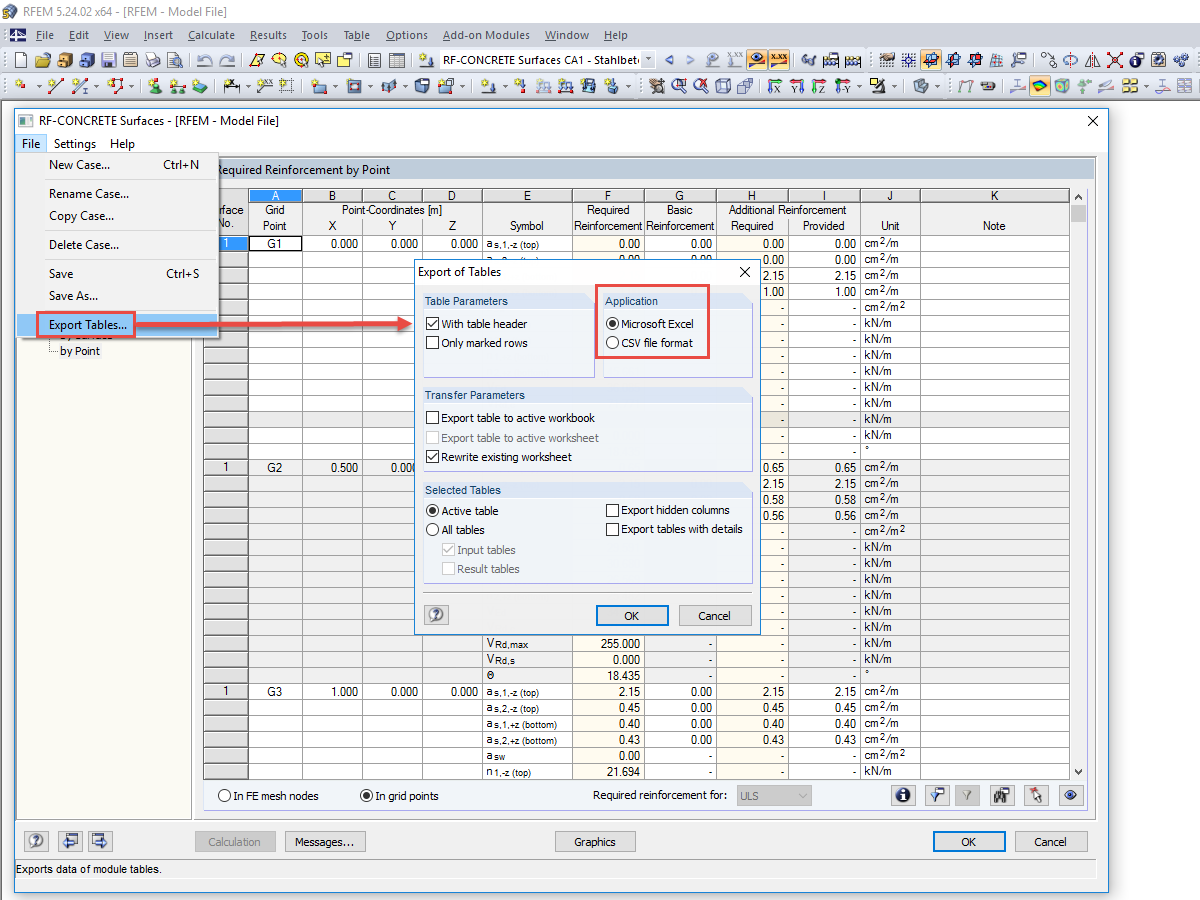Click Cancel button of RF-CONCRETE Surfaces window

coord(1051,842)
